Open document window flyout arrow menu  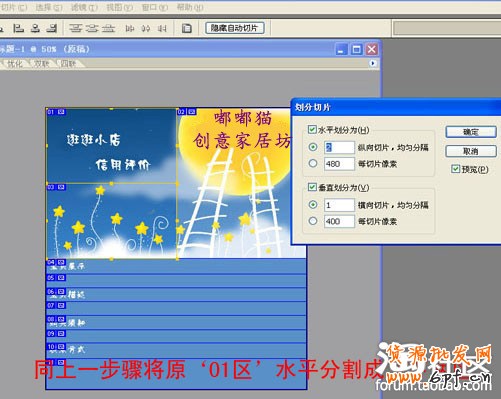[373, 63]
